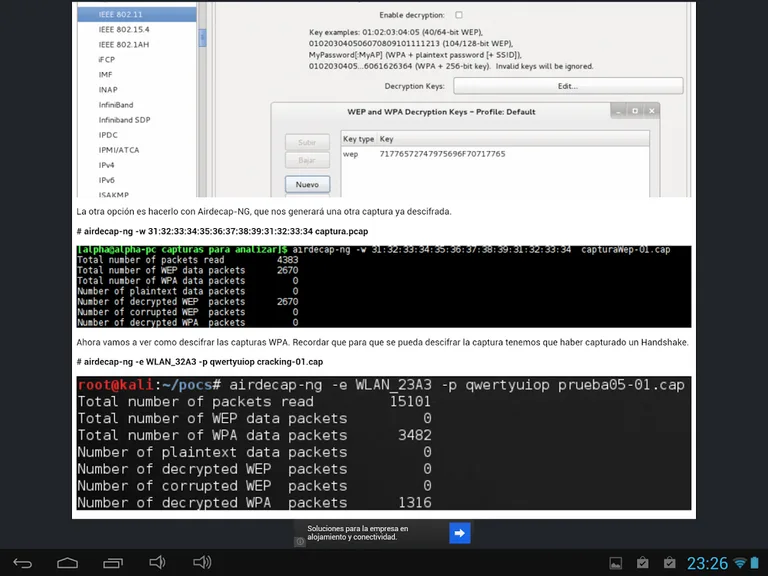Select IEEE 802.11 in the protocol list
Viewport: 768px width, 576px height.
coord(137,14)
